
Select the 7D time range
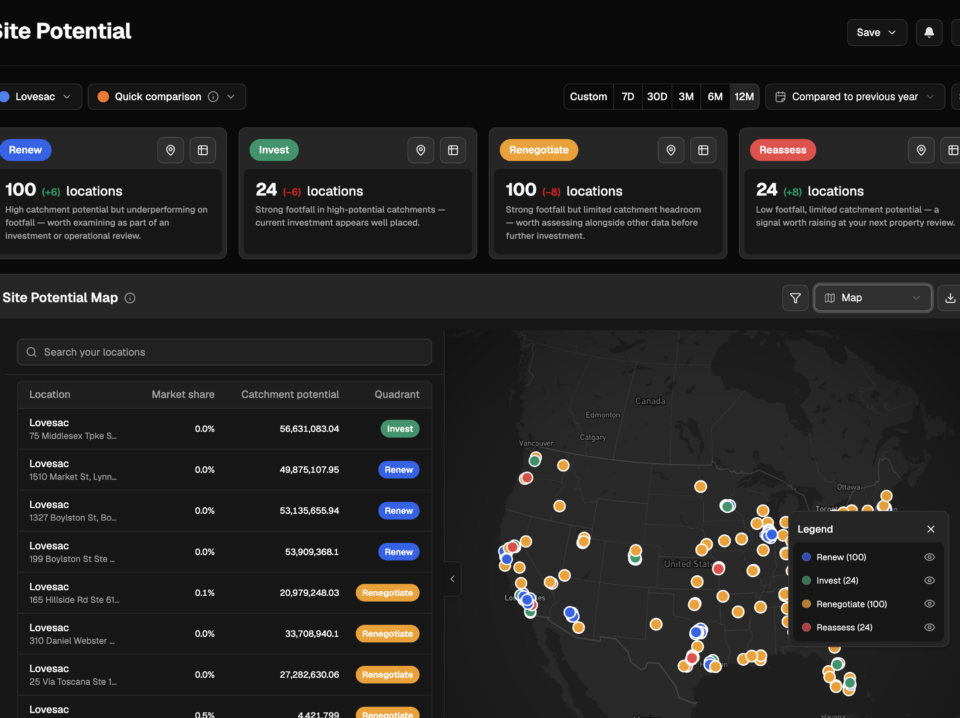628,97
